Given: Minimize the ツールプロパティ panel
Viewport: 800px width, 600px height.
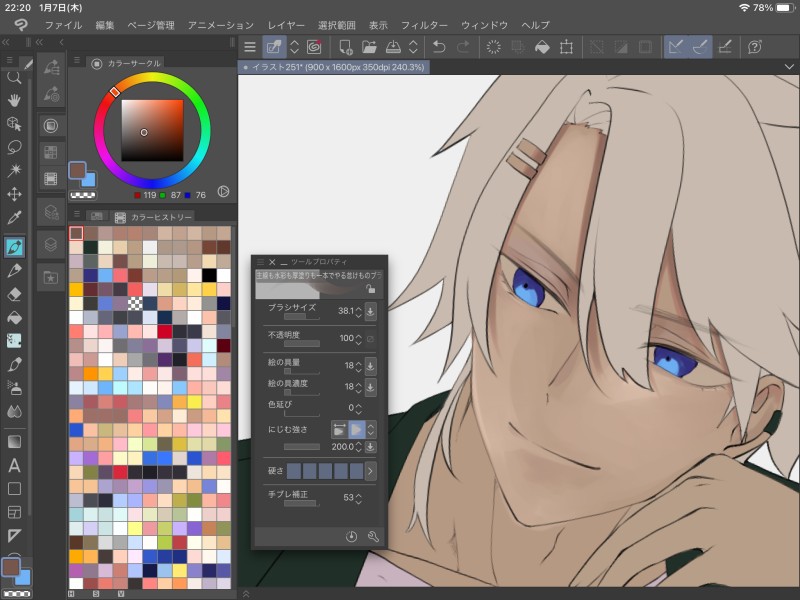Looking at the screenshot, I should [284, 262].
